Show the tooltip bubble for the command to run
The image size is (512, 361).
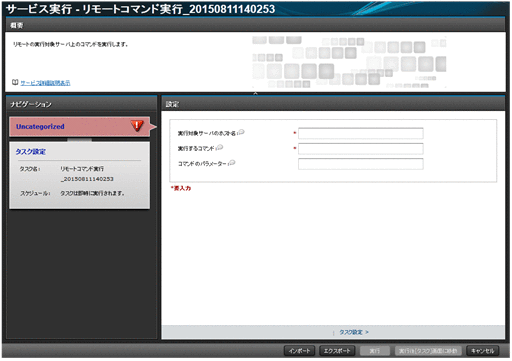point(220,147)
